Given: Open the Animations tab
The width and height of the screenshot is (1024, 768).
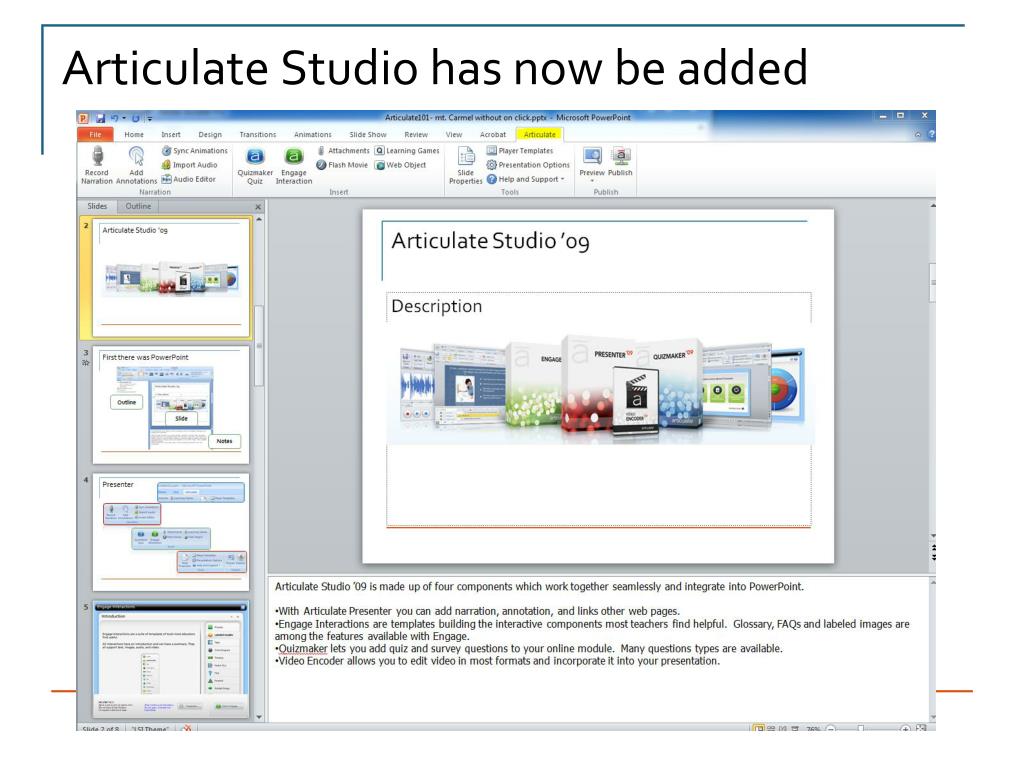Looking at the screenshot, I should click(x=313, y=135).
